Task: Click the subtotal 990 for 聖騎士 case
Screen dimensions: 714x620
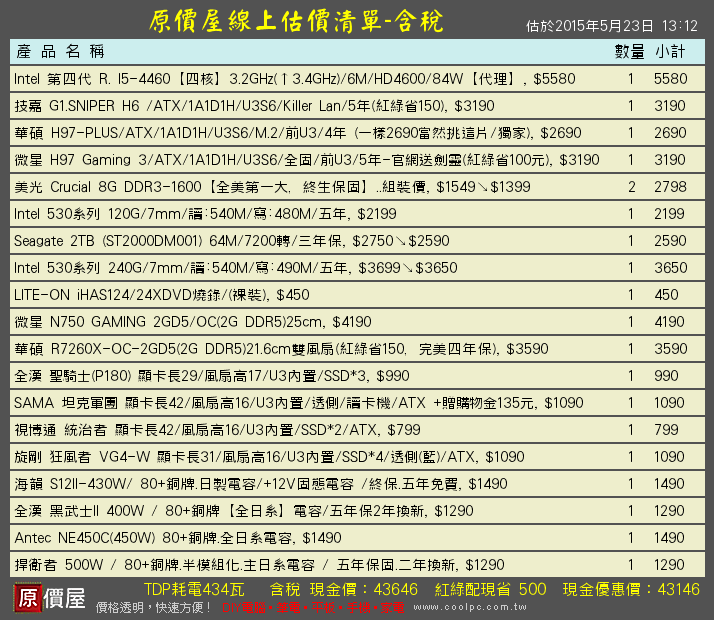Action: 666,376
